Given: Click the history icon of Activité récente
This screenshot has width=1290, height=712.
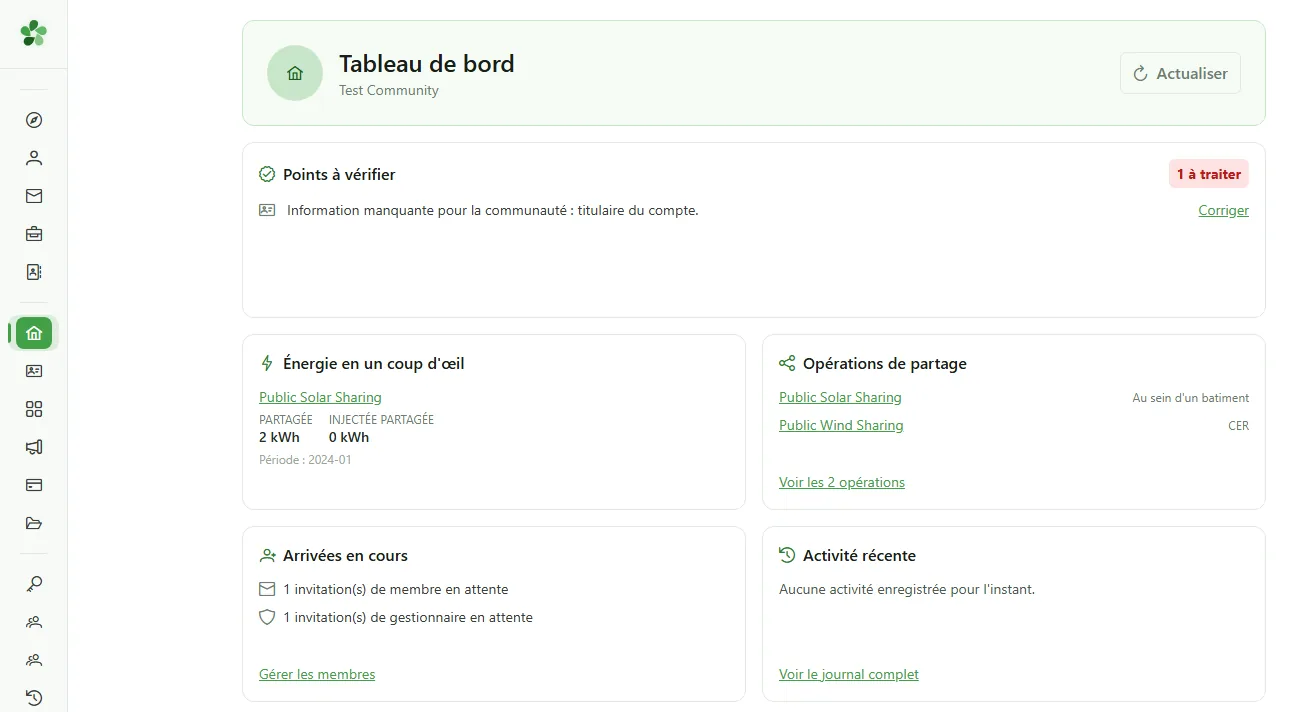Looking at the screenshot, I should (x=787, y=555).
